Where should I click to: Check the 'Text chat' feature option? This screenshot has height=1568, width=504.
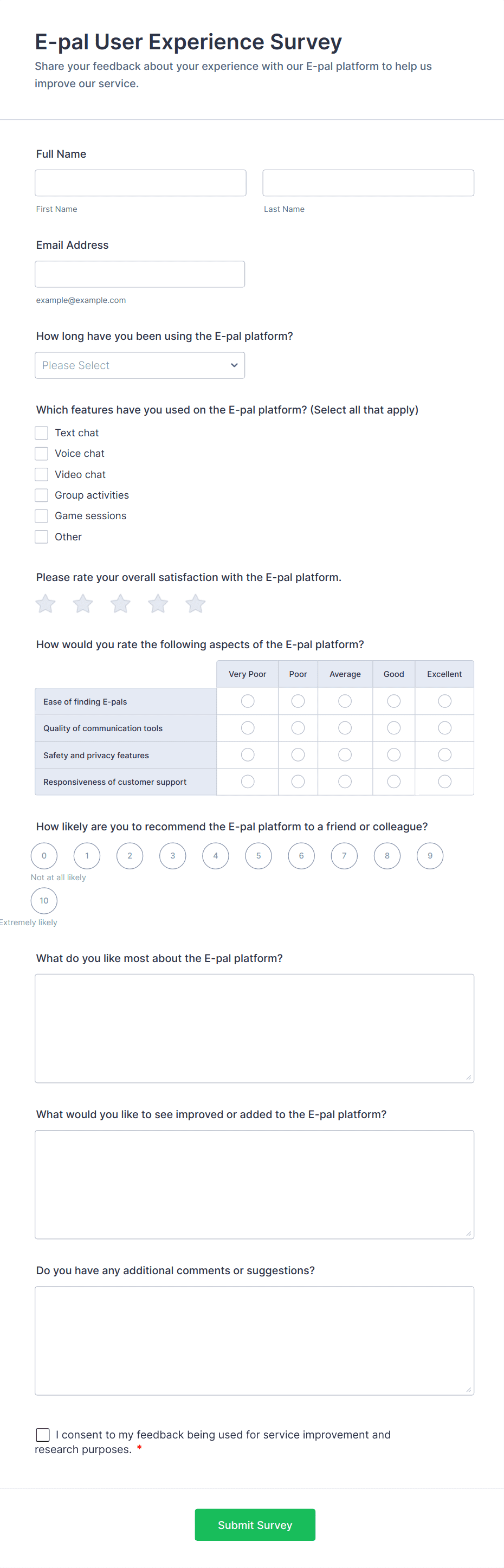pyautogui.click(x=41, y=432)
